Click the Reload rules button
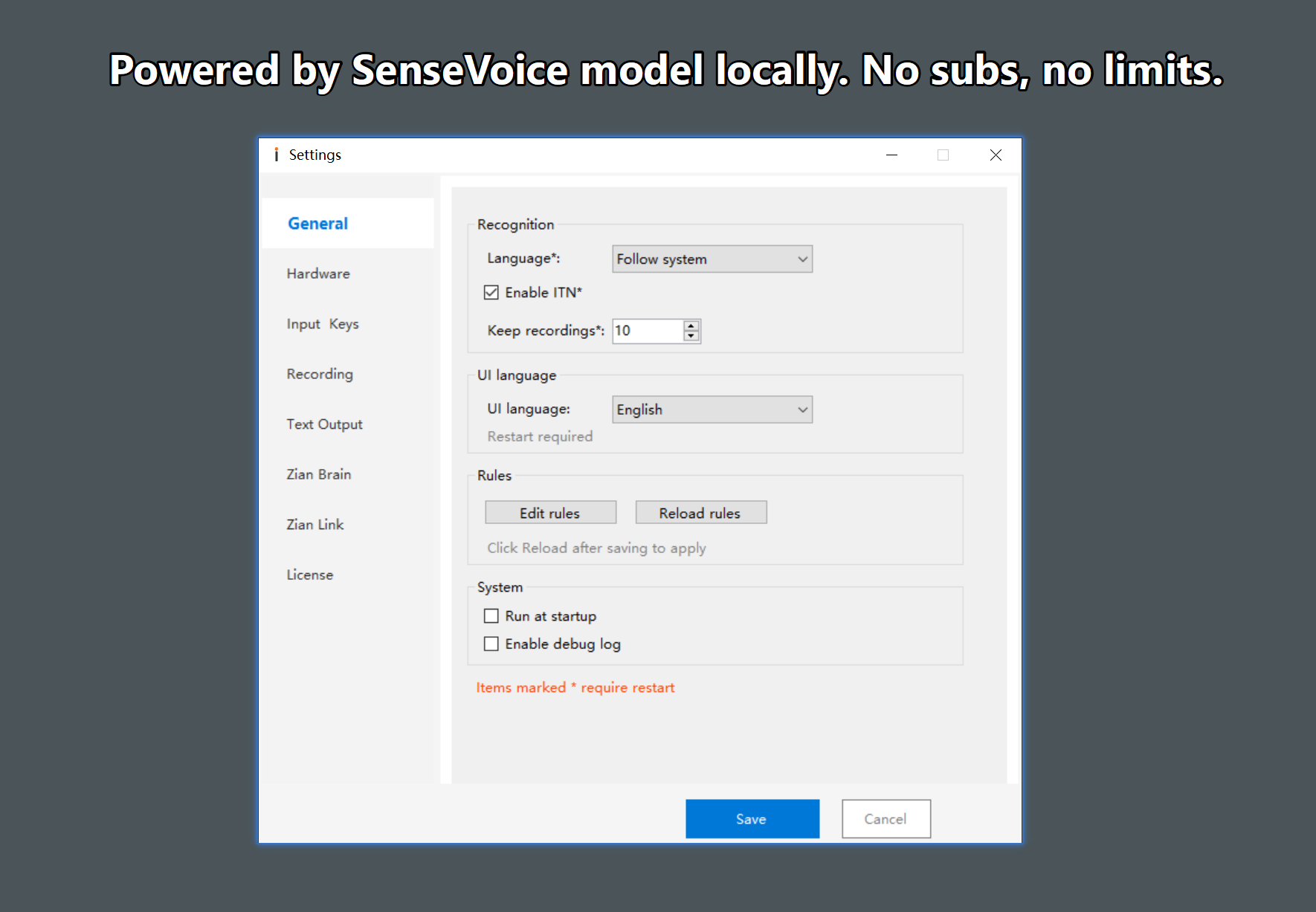Viewport: 1316px width, 912px height. [700, 512]
